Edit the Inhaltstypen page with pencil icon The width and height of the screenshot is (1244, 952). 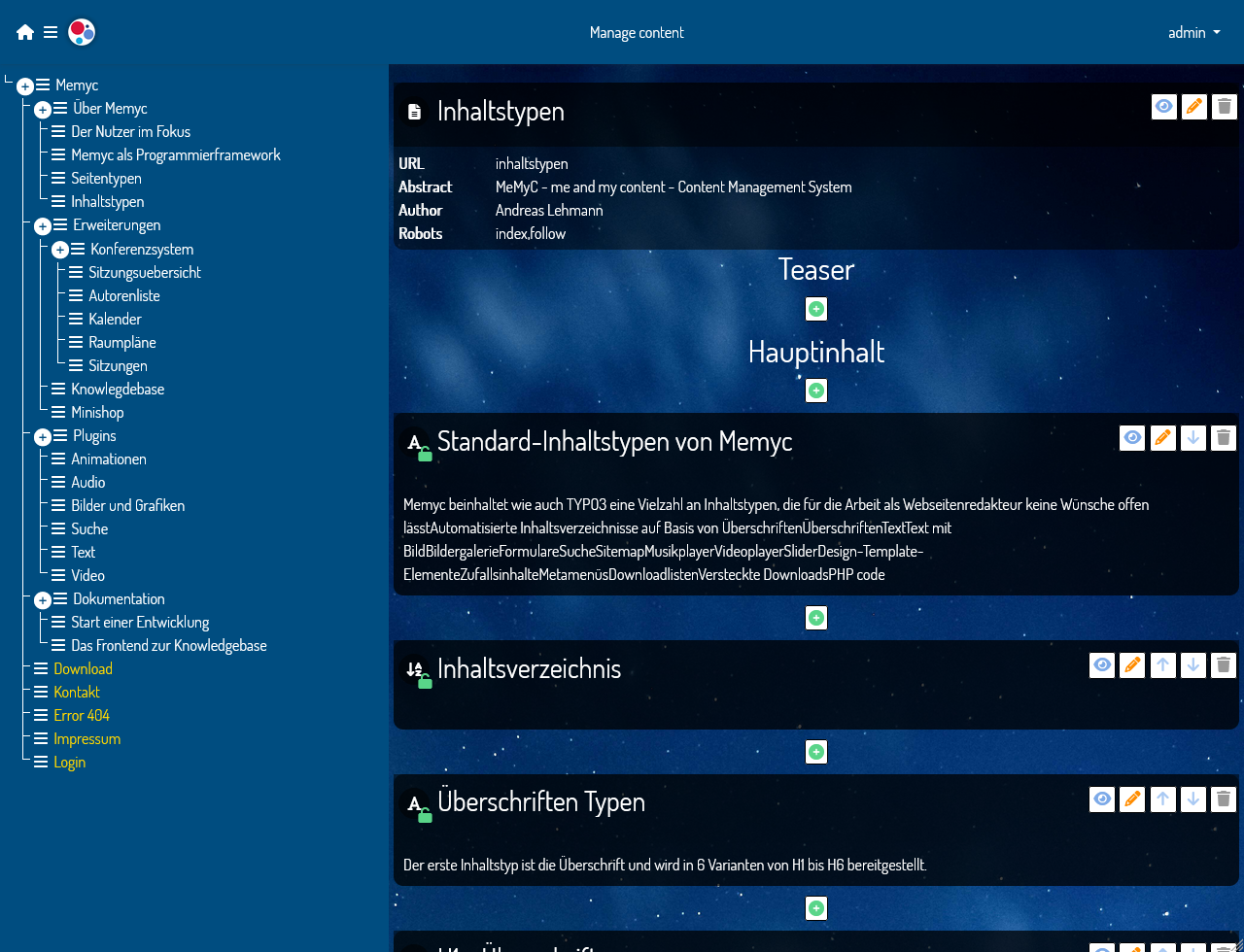point(1194,107)
